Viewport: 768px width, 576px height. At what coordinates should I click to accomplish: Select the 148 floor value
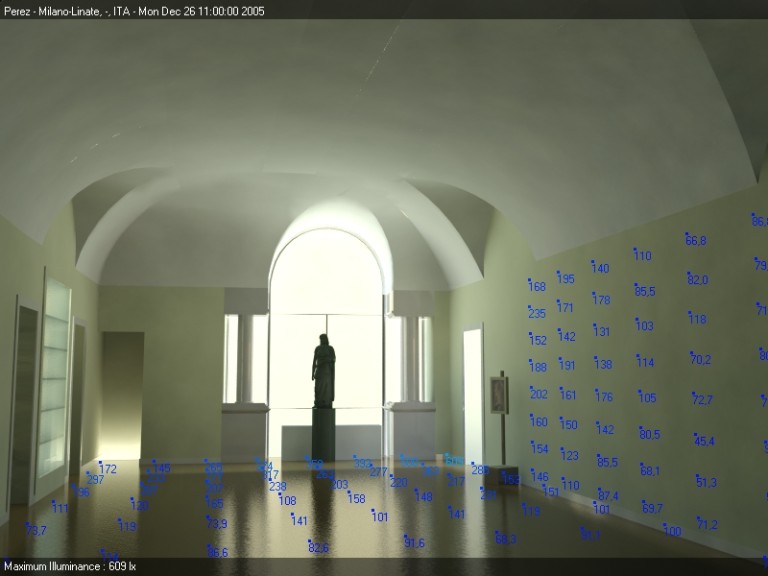[x=424, y=497]
